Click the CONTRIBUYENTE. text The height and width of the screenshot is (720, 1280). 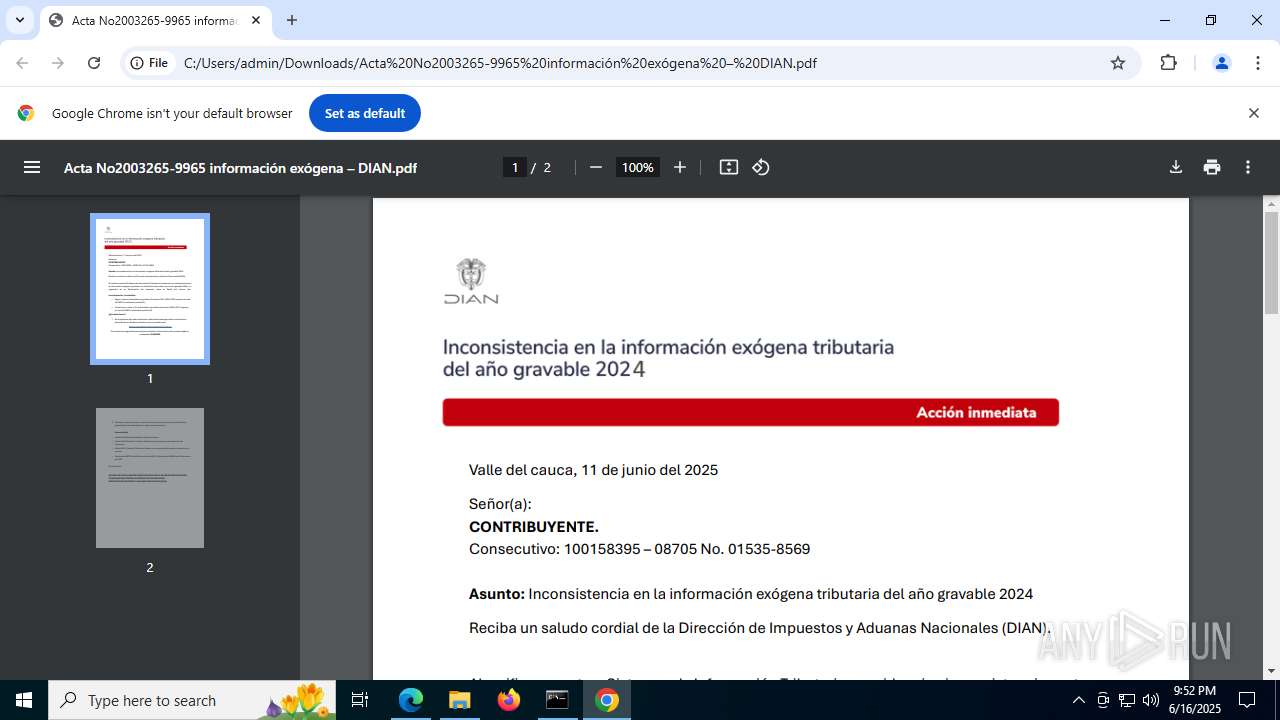[x=534, y=527]
